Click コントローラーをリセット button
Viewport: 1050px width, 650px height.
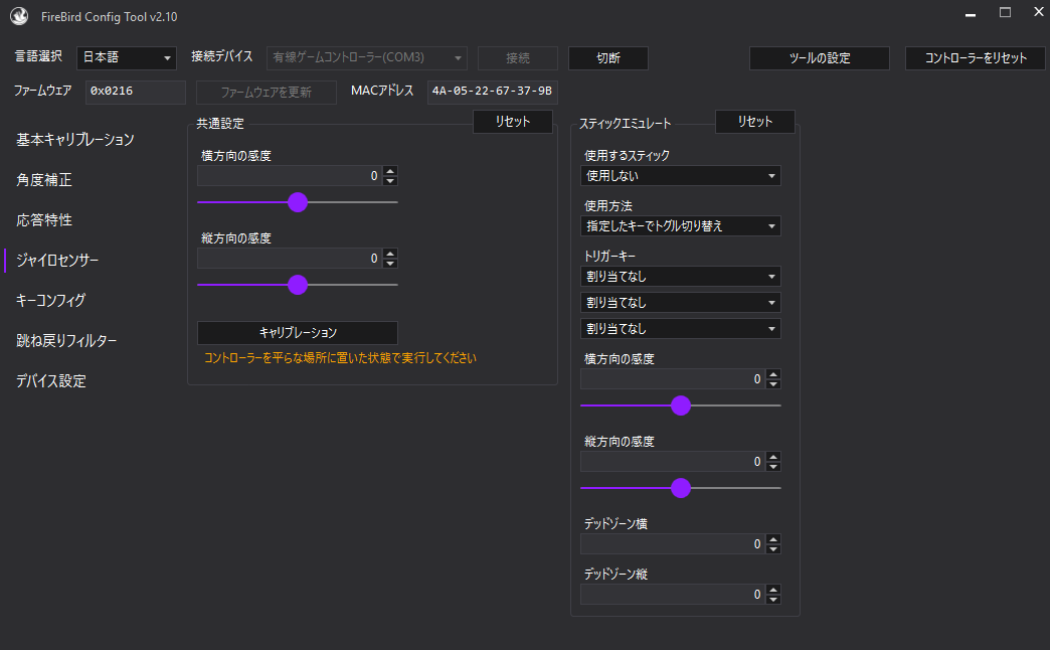coord(975,58)
